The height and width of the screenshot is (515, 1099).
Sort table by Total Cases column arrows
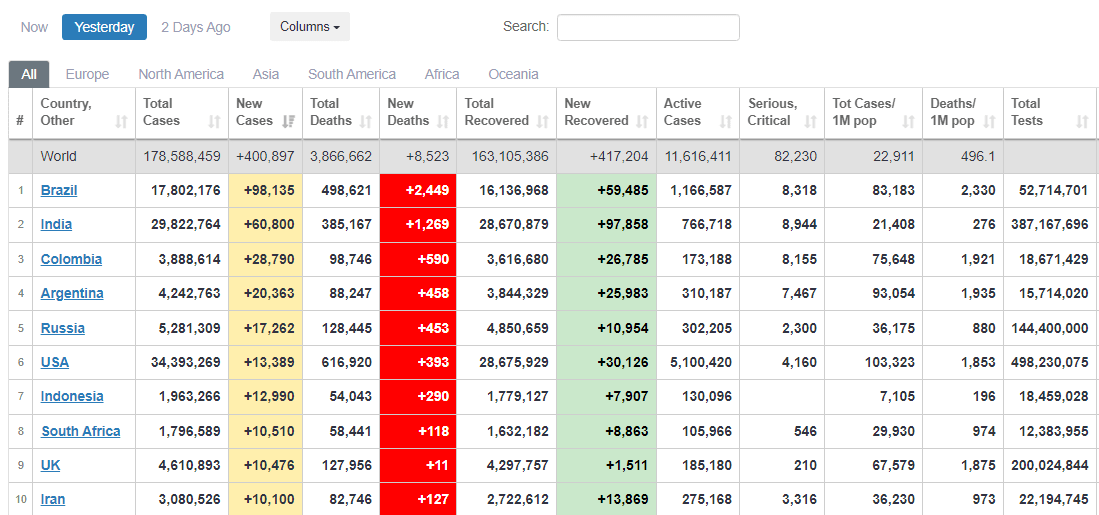click(x=214, y=121)
